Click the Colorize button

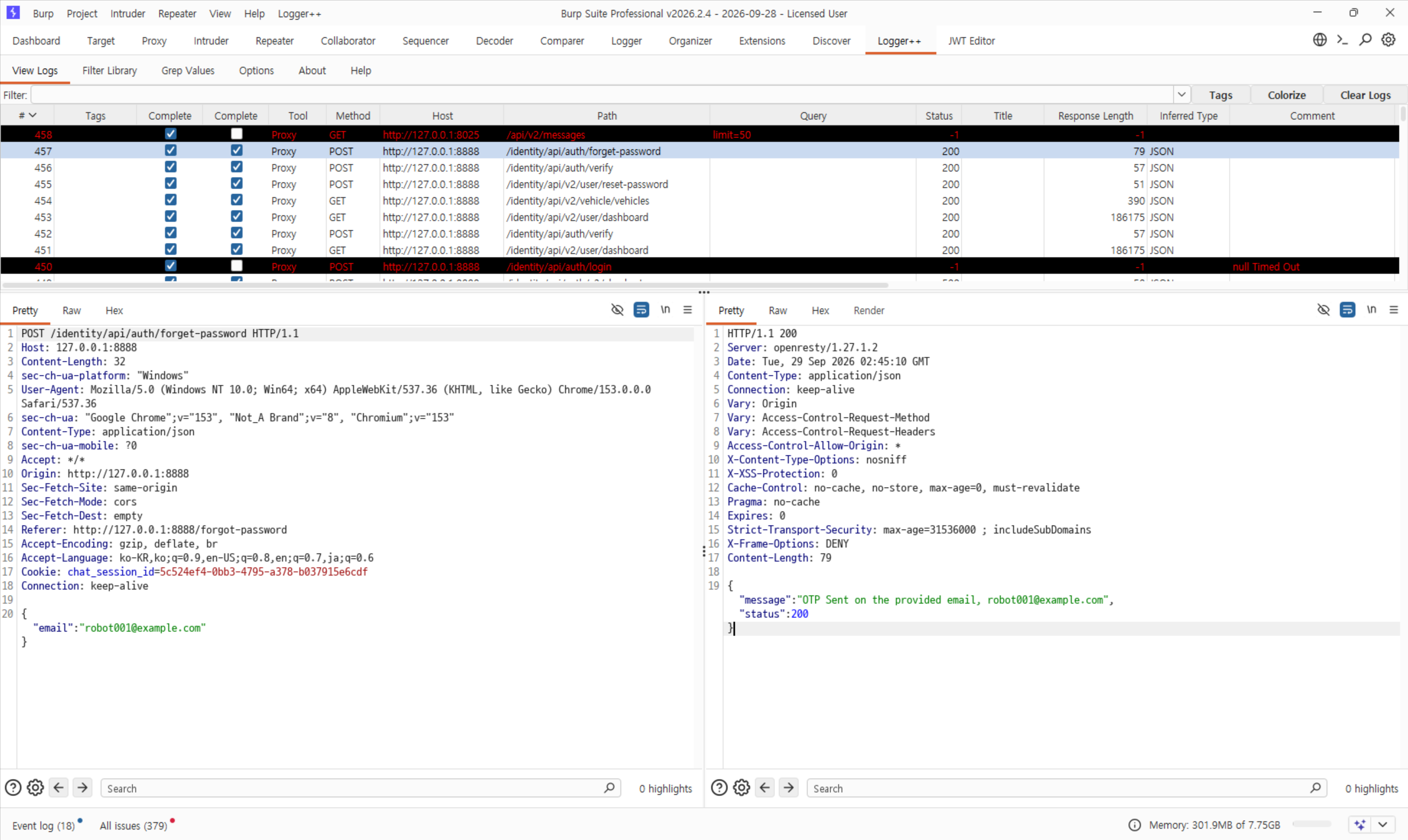[1286, 95]
